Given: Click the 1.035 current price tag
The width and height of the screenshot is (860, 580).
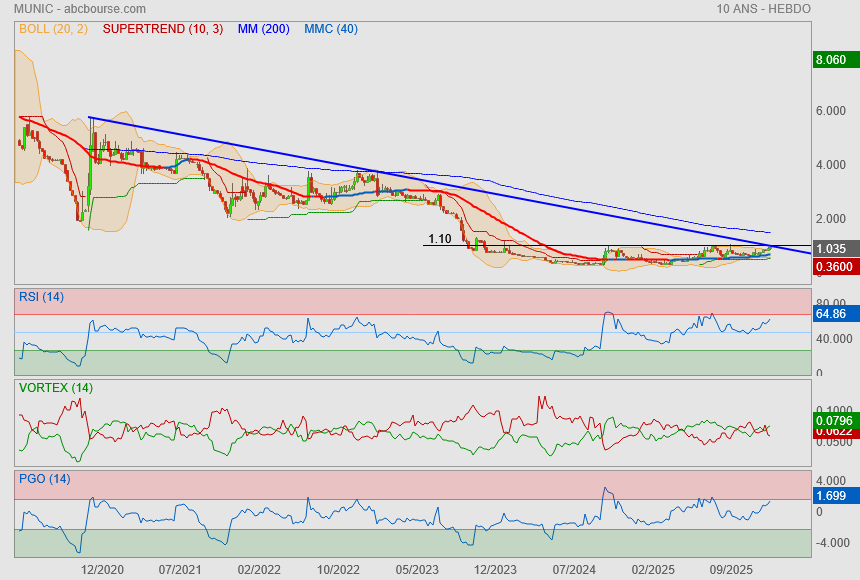Looking at the screenshot, I should [833, 249].
